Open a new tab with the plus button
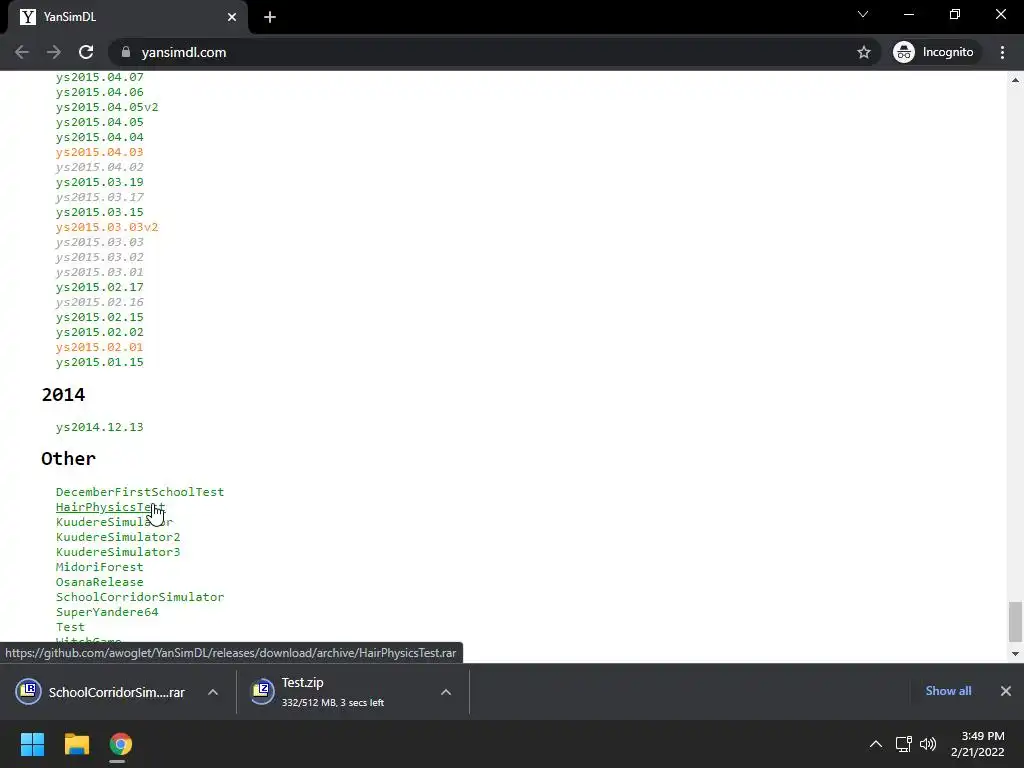Viewport: 1024px width, 768px height. click(x=270, y=17)
